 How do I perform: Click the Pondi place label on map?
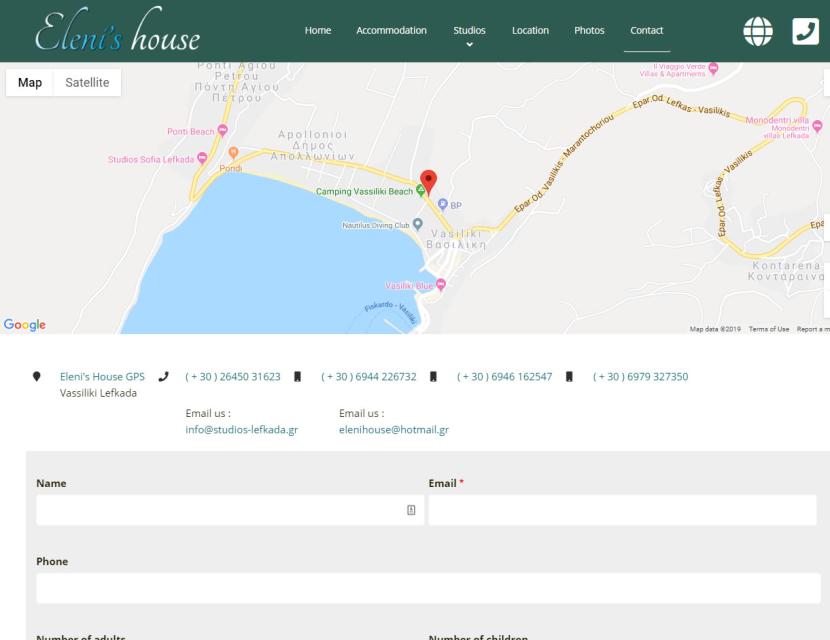pyautogui.click(x=231, y=168)
